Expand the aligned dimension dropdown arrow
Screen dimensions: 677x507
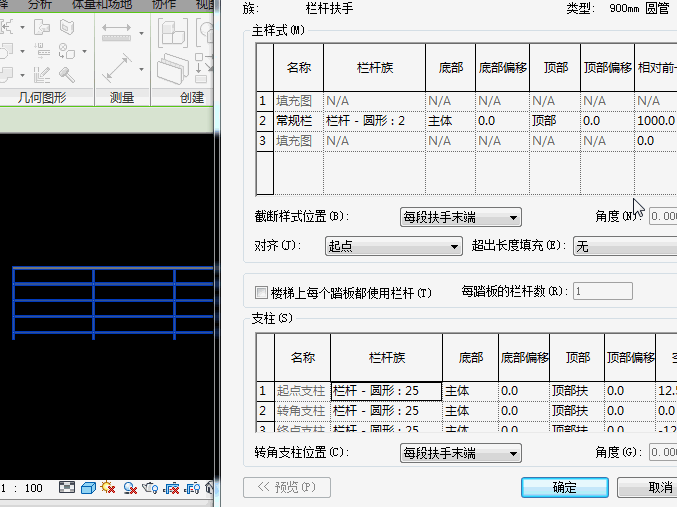click(x=141, y=69)
